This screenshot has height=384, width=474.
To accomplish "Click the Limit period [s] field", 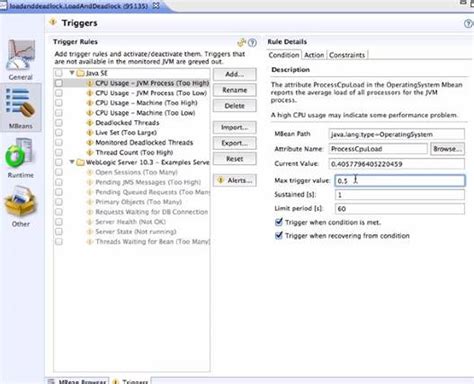I will click(400, 209).
